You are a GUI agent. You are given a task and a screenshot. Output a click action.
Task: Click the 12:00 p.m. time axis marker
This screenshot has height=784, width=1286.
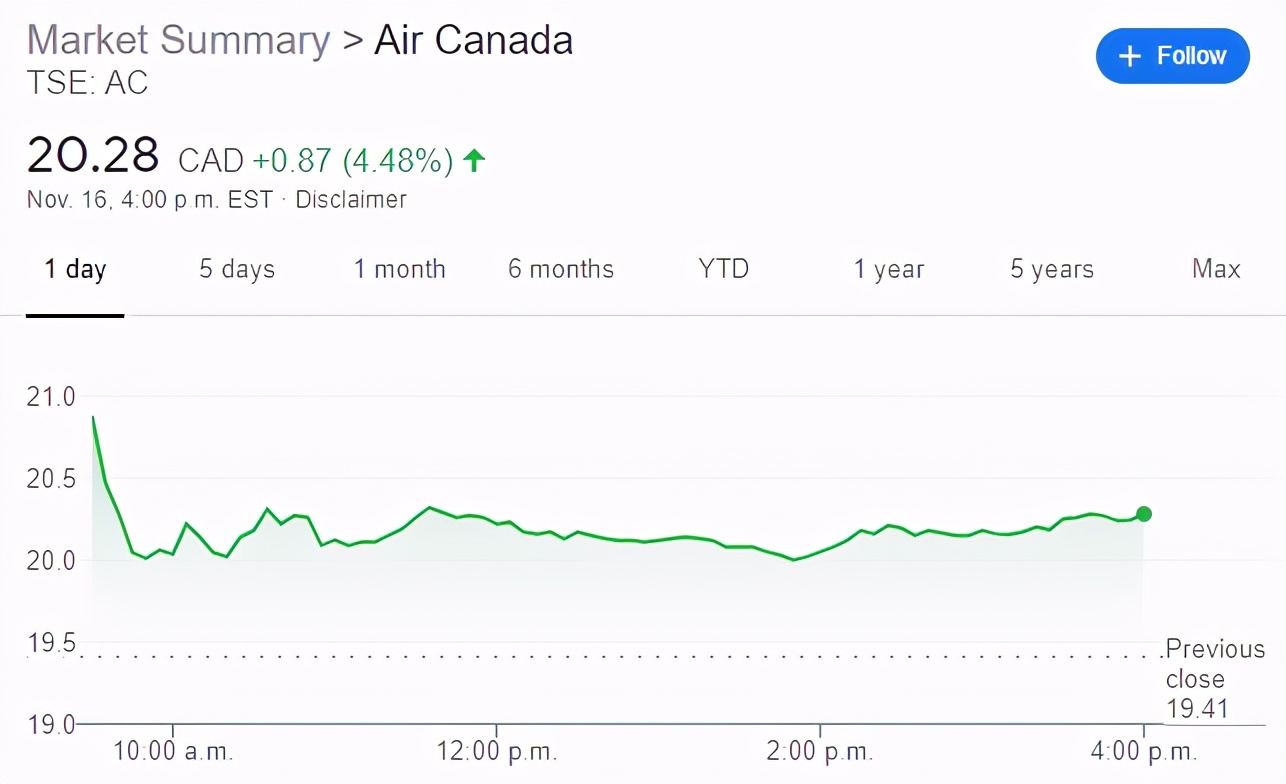pyautogui.click(x=497, y=751)
